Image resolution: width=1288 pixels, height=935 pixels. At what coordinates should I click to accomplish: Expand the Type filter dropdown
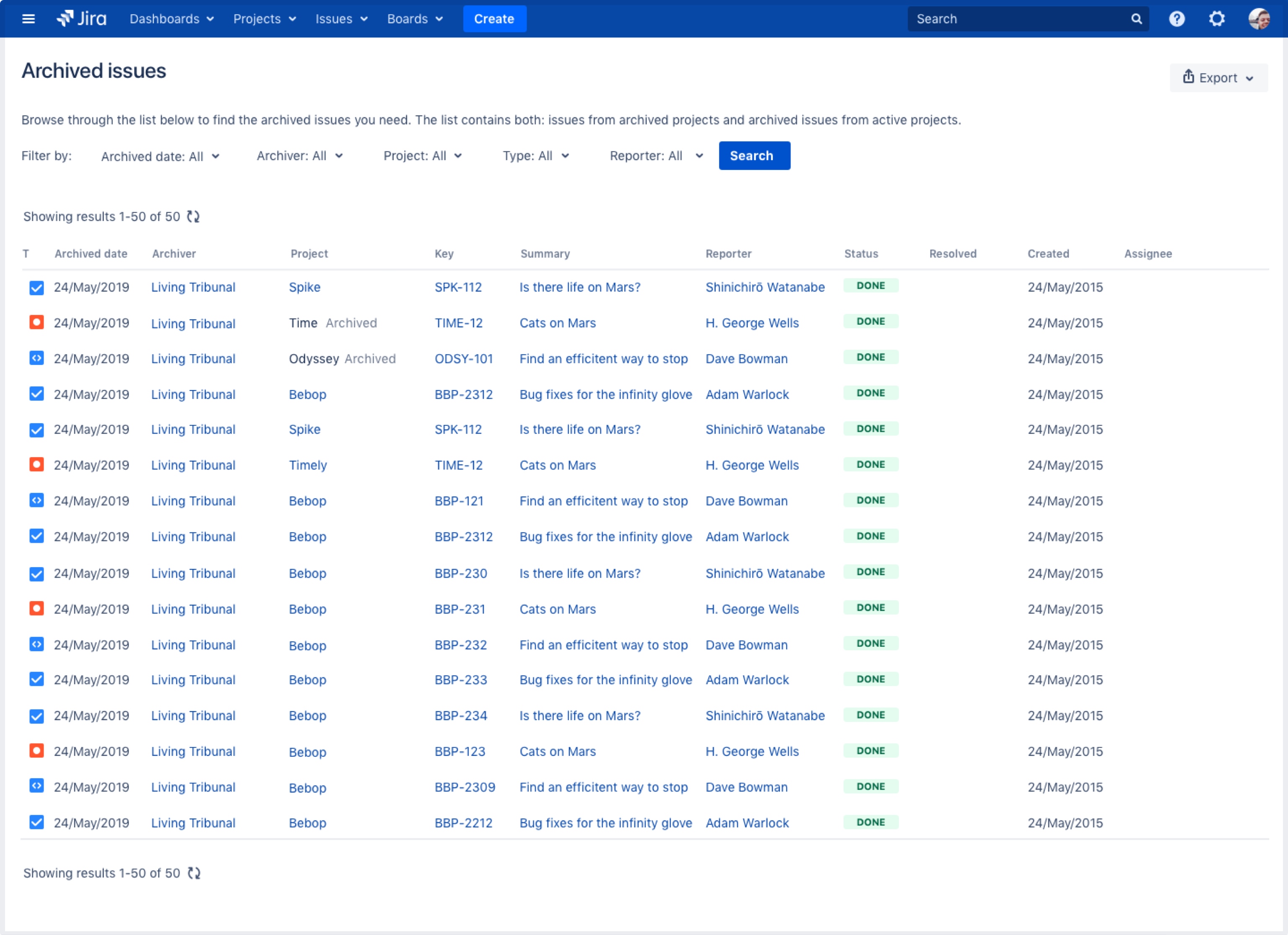[535, 155]
